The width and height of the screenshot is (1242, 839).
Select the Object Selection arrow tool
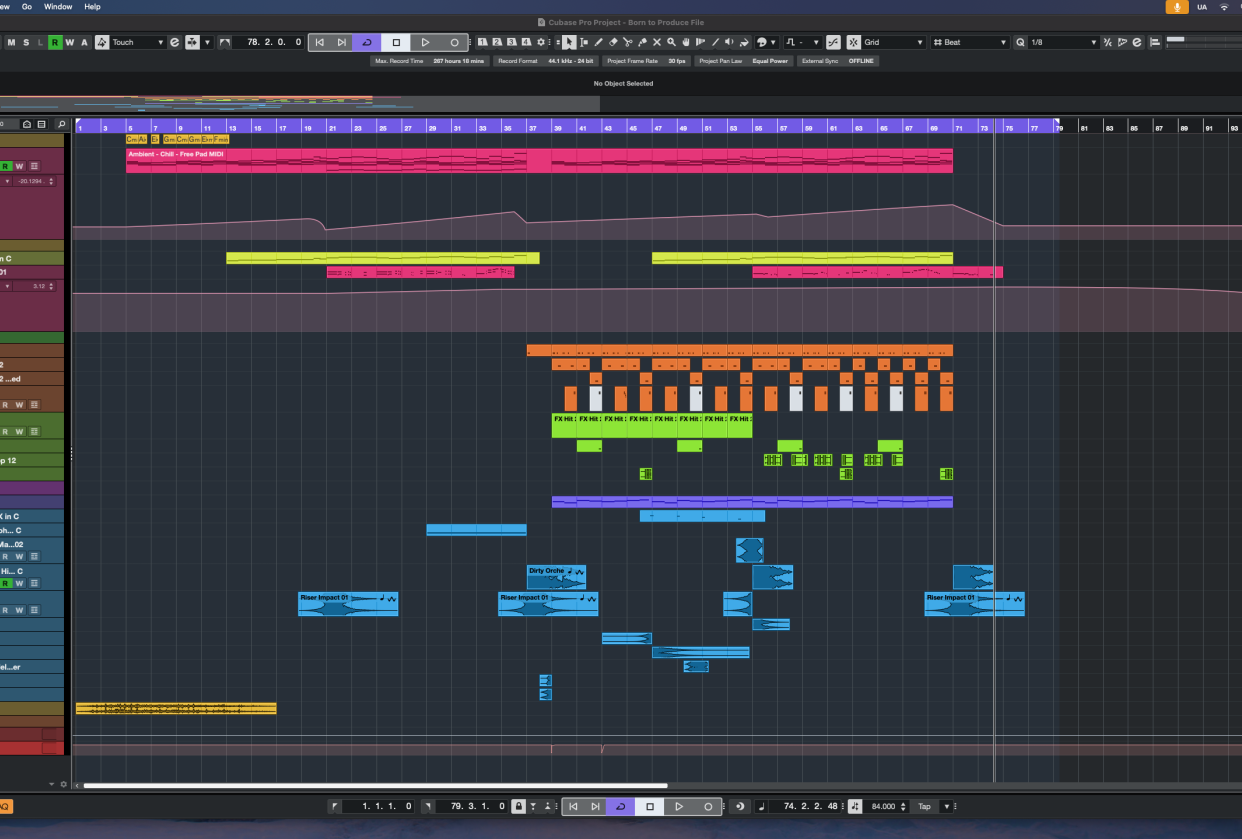(569, 42)
